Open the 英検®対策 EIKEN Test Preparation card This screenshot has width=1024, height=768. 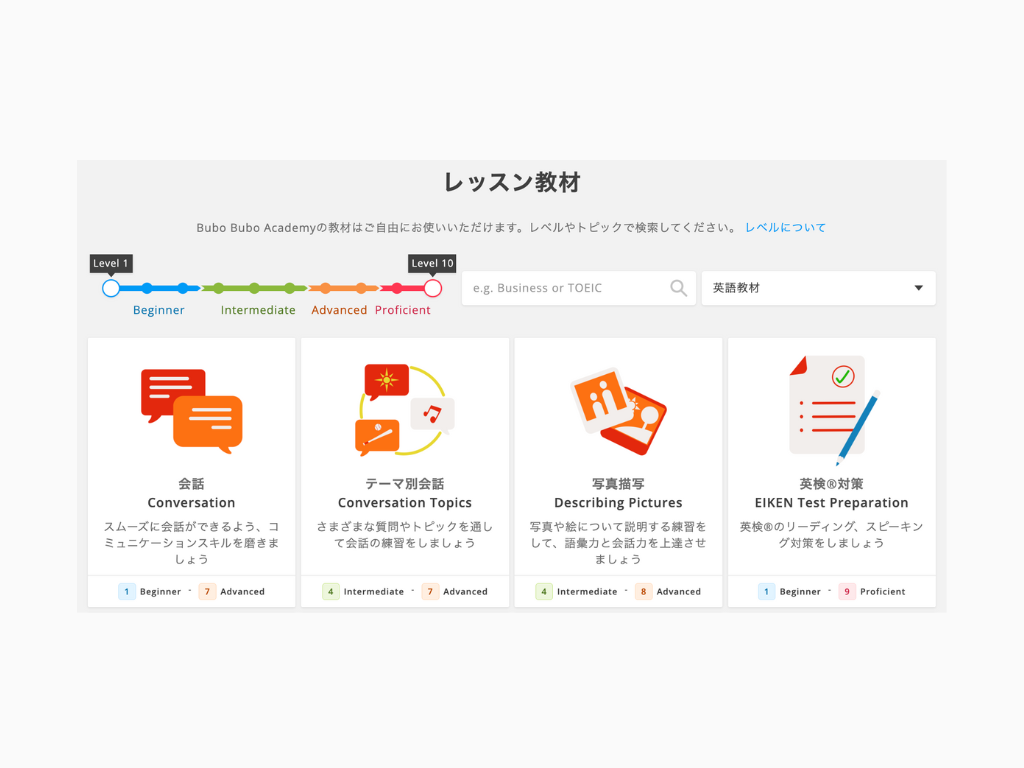point(831,470)
